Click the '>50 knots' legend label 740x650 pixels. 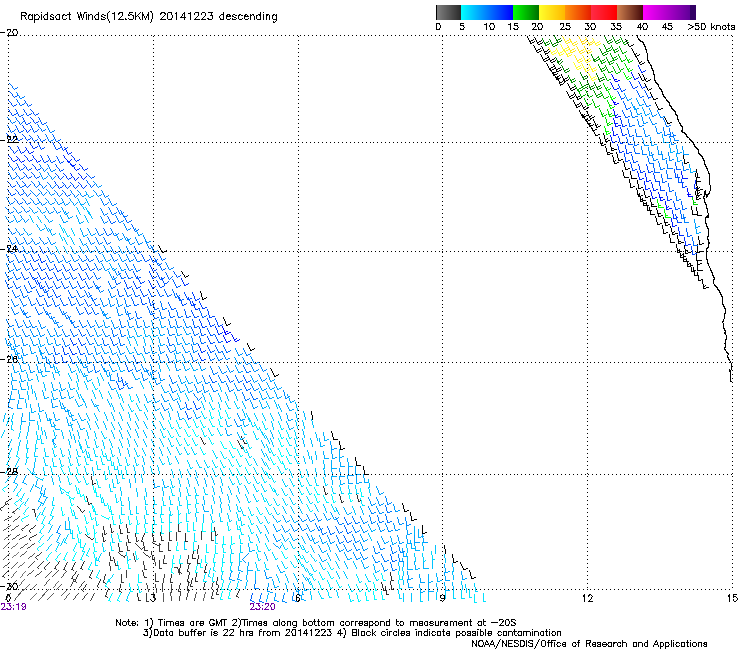pos(711,27)
